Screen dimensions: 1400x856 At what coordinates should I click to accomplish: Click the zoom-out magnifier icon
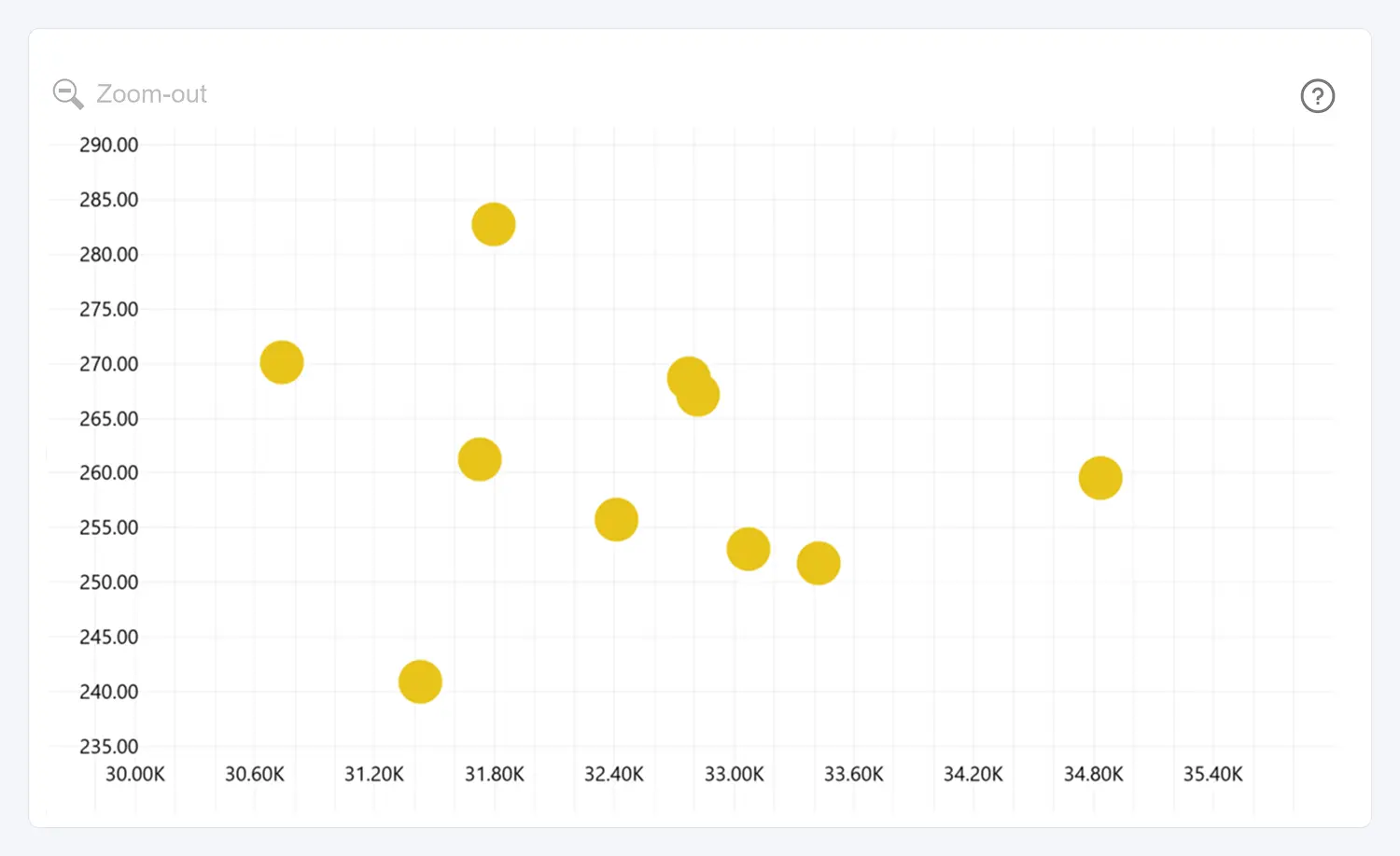(67, 93)
